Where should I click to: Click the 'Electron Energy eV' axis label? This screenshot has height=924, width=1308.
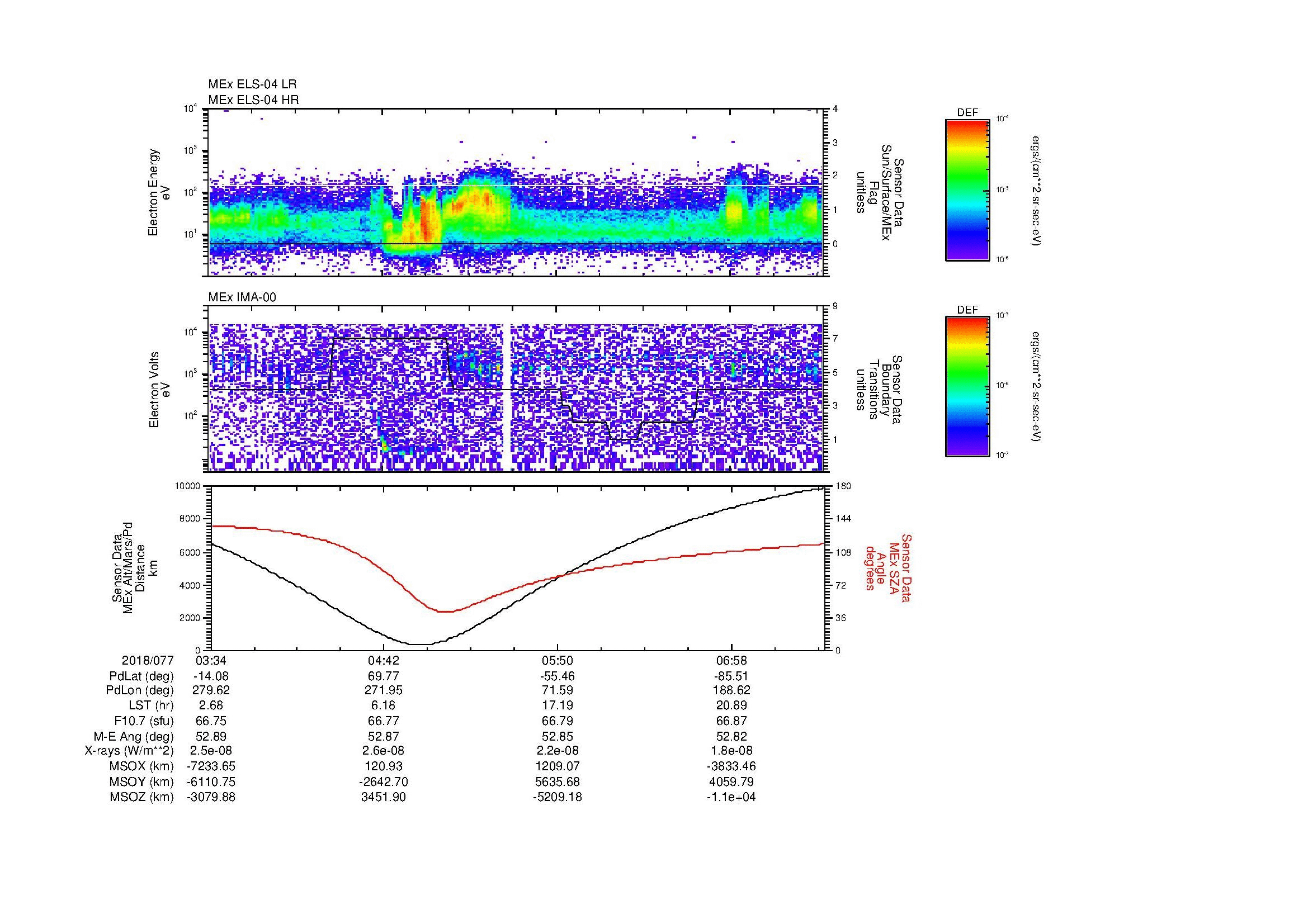tap(159, 192)
